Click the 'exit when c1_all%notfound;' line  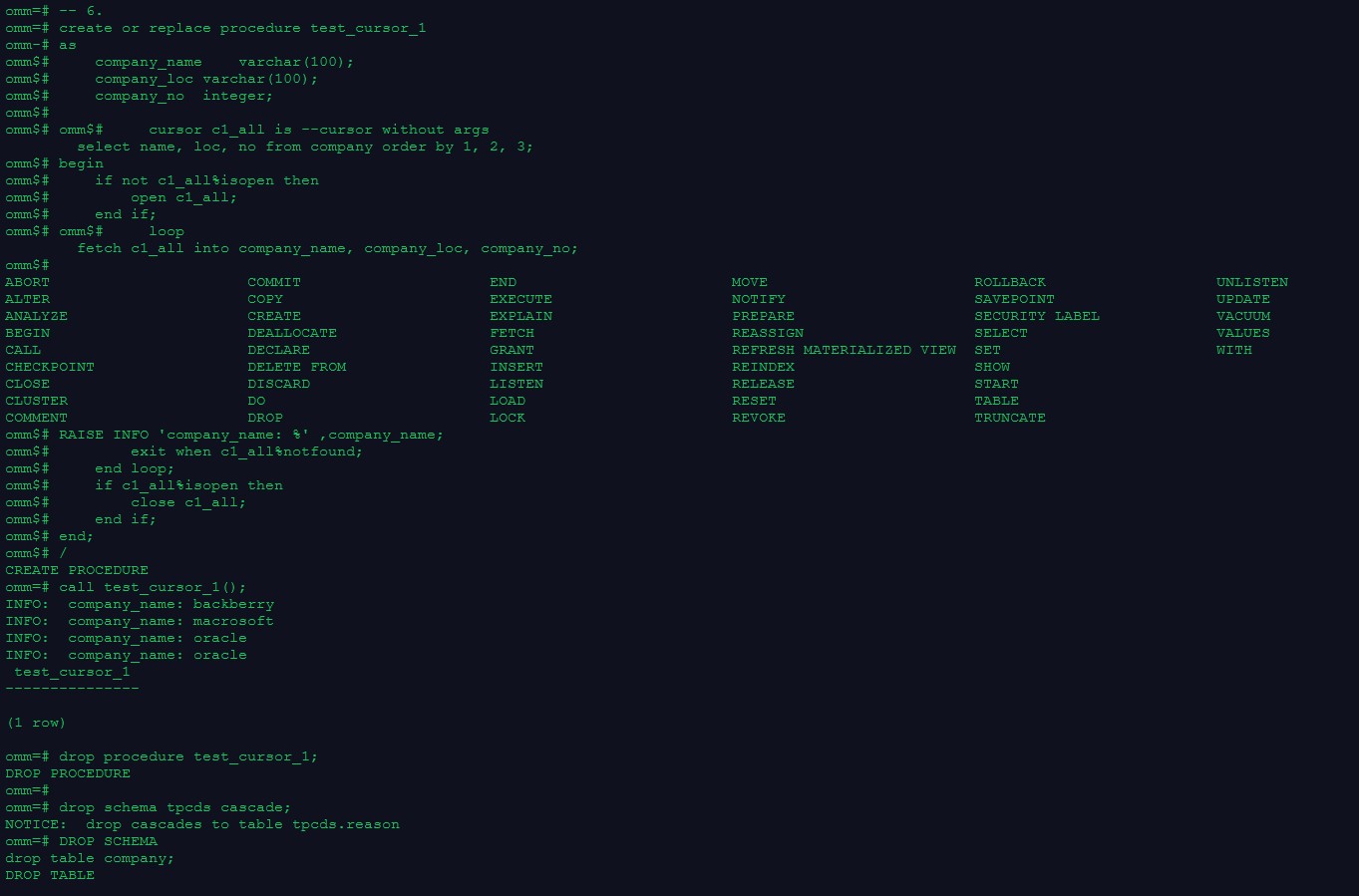246,451
